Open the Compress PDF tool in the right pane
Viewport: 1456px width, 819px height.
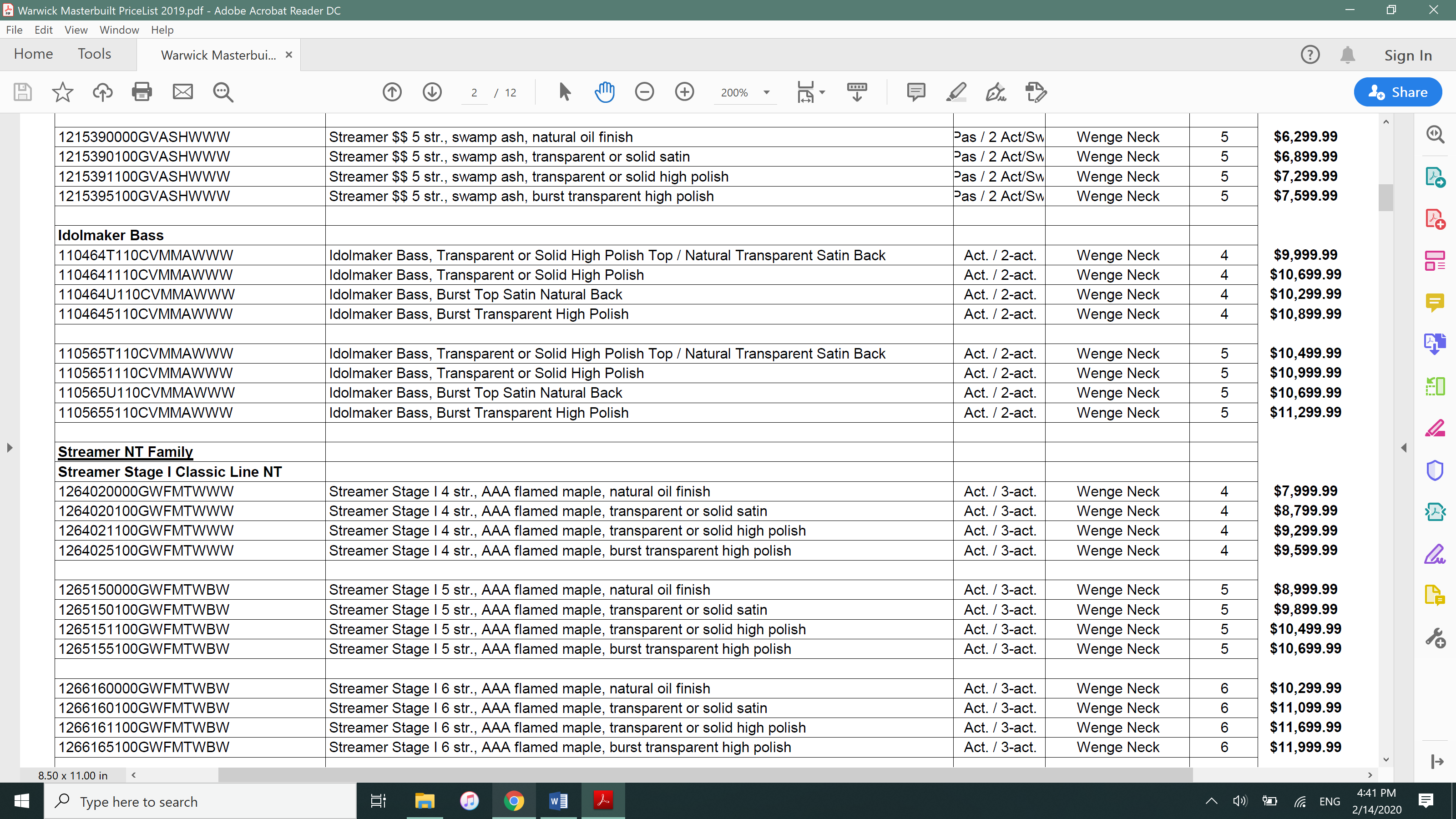pyautogui.click(x=1435, y=512)
